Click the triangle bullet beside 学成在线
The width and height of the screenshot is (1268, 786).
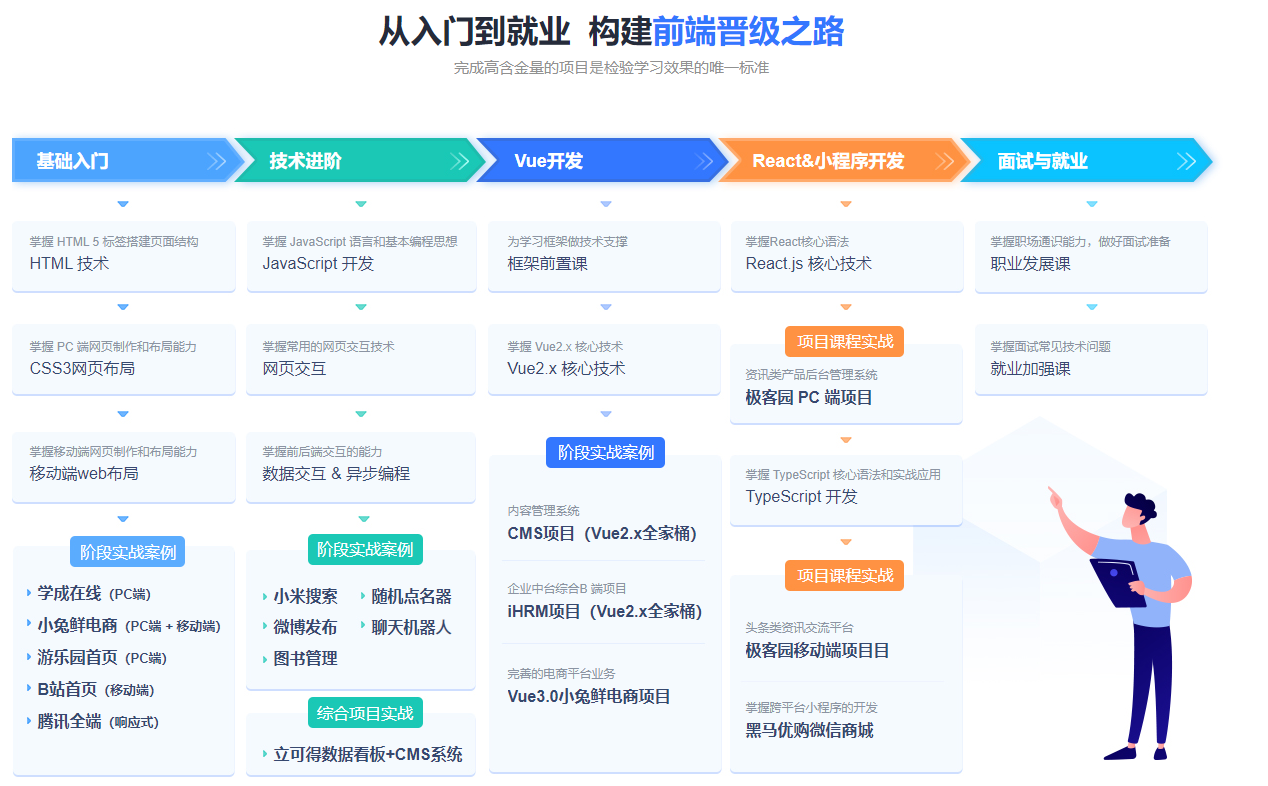pyautogui.click(x=29, y=593)
